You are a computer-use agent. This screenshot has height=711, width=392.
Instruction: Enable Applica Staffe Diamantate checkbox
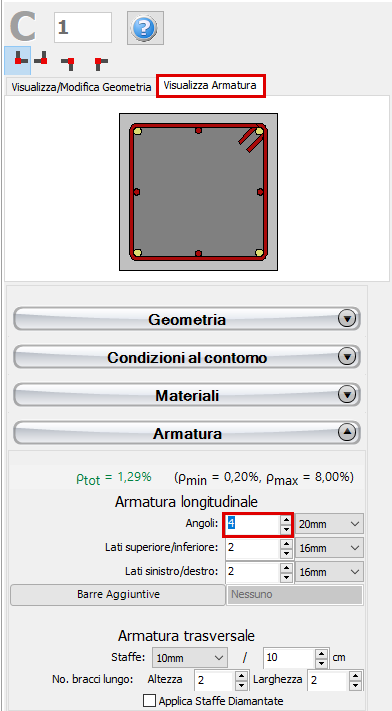[149, 700]
